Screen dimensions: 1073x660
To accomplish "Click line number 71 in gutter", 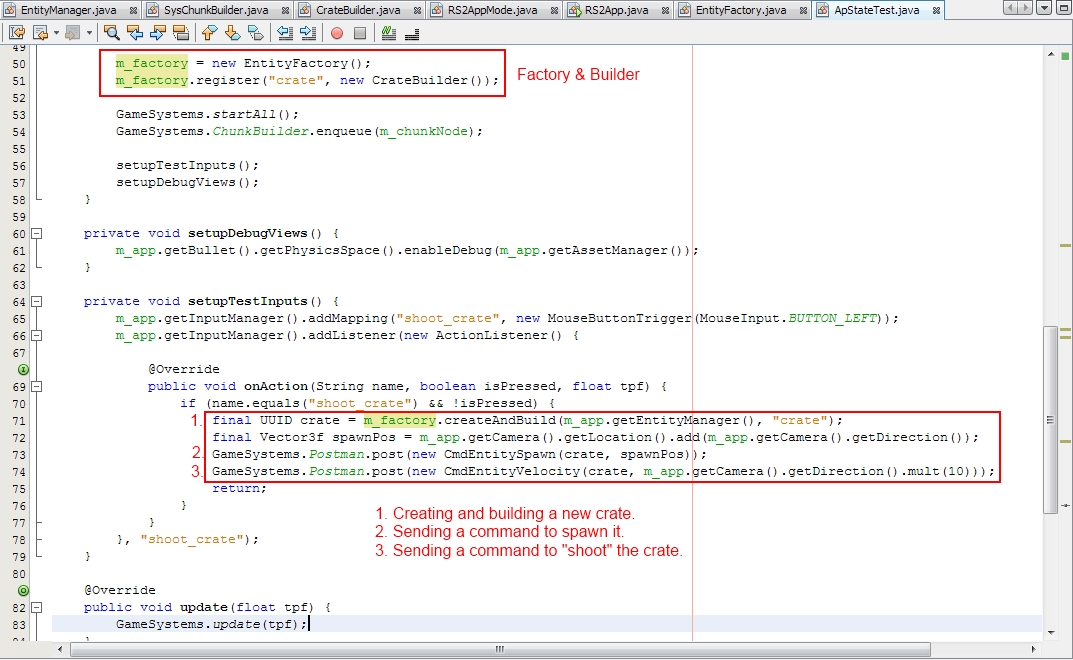I will pyautogui.click(x=18, y=421).
